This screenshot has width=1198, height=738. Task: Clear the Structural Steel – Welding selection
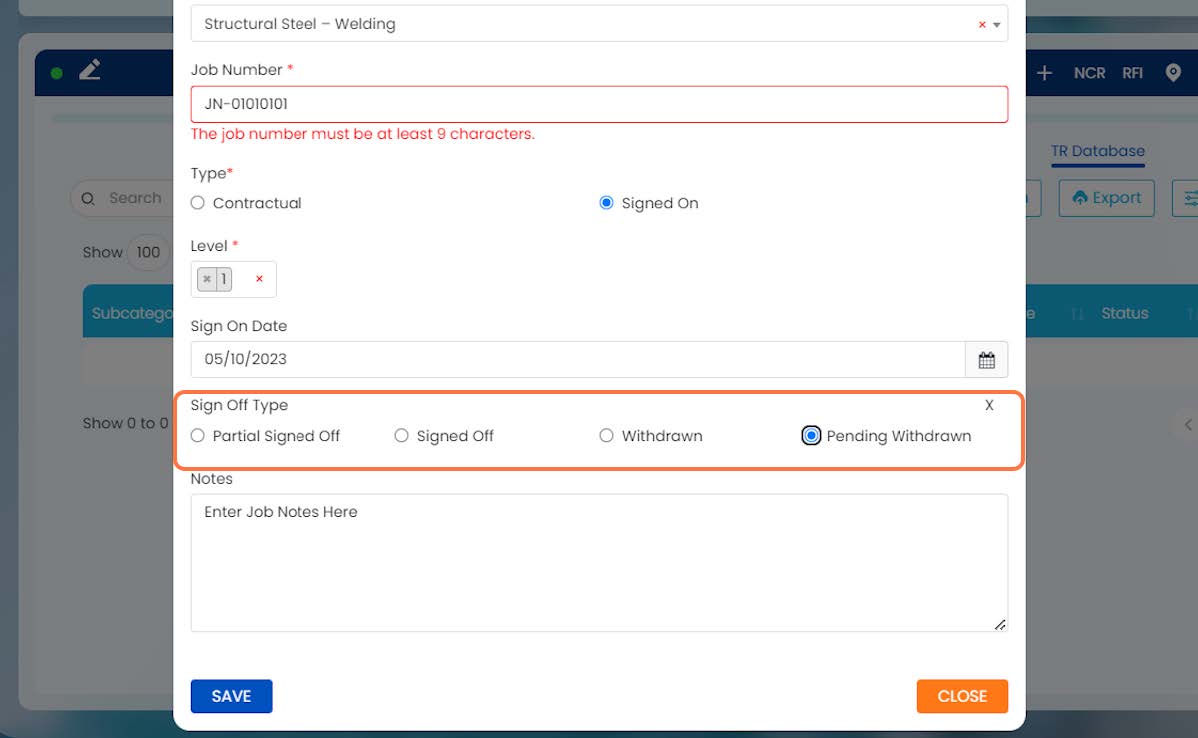point(982,24)
